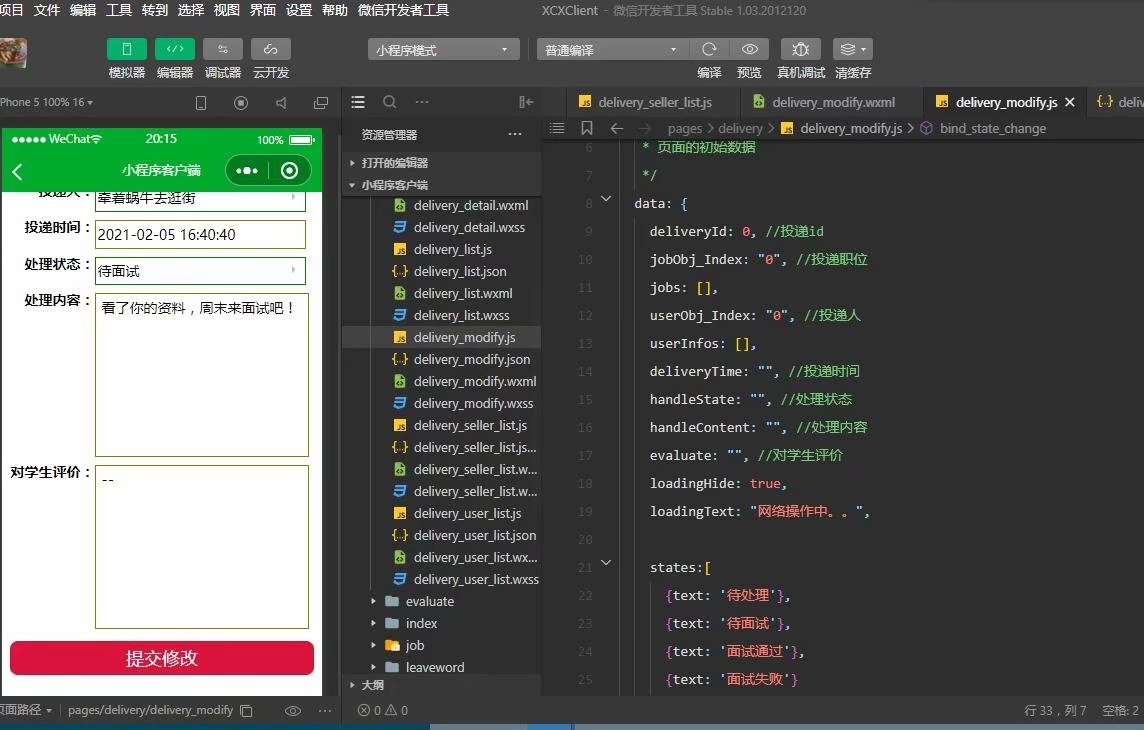Go back in the mini program simulator
The image size is (1144, 730).
pos(18,171)
